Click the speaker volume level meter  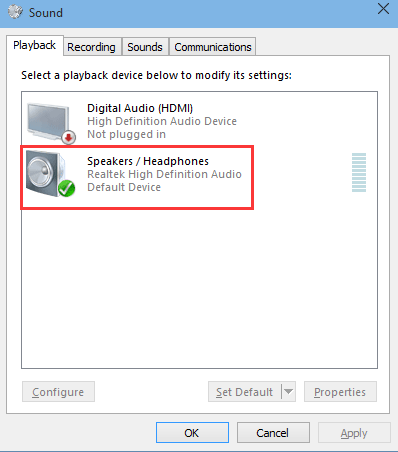(359, 172)
